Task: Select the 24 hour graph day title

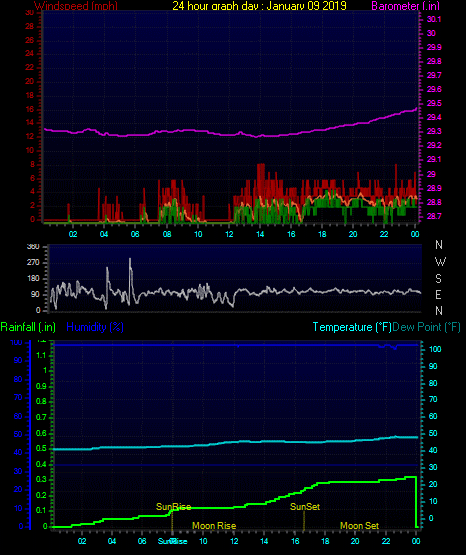Action: (x=259, y=6)
